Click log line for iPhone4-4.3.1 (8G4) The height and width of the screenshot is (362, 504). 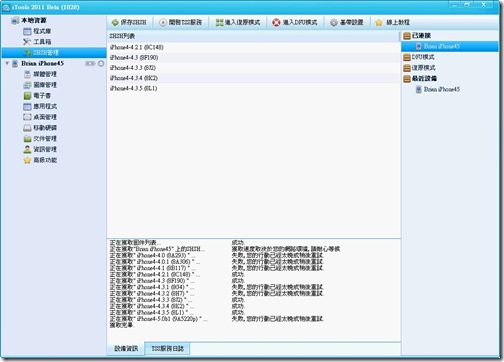[217, 287]
